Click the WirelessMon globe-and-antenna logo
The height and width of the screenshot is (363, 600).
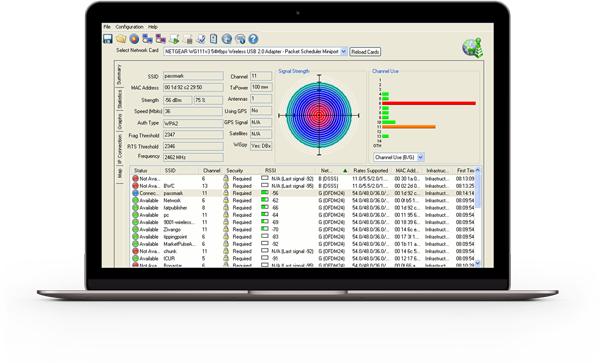473,48
